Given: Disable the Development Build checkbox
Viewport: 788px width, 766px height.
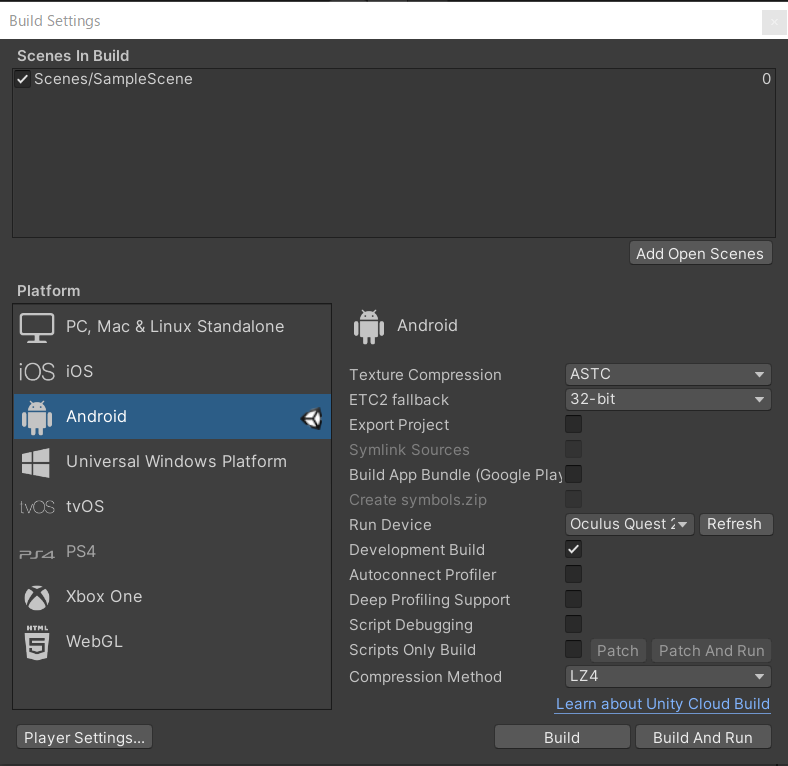Looking at the screenshot, I should pyautogui.click(x=573, y=549).
